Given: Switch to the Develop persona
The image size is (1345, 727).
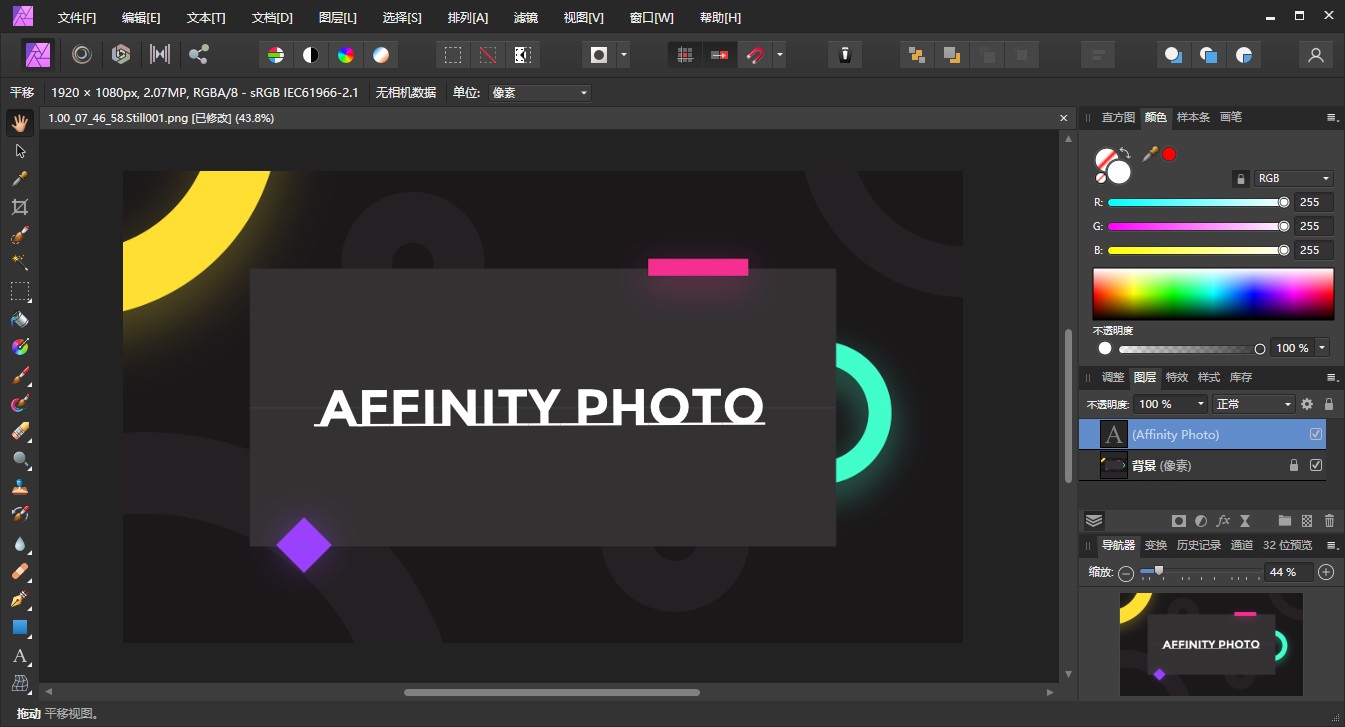Looking at the screenshot, I should (x=121, y=55).
